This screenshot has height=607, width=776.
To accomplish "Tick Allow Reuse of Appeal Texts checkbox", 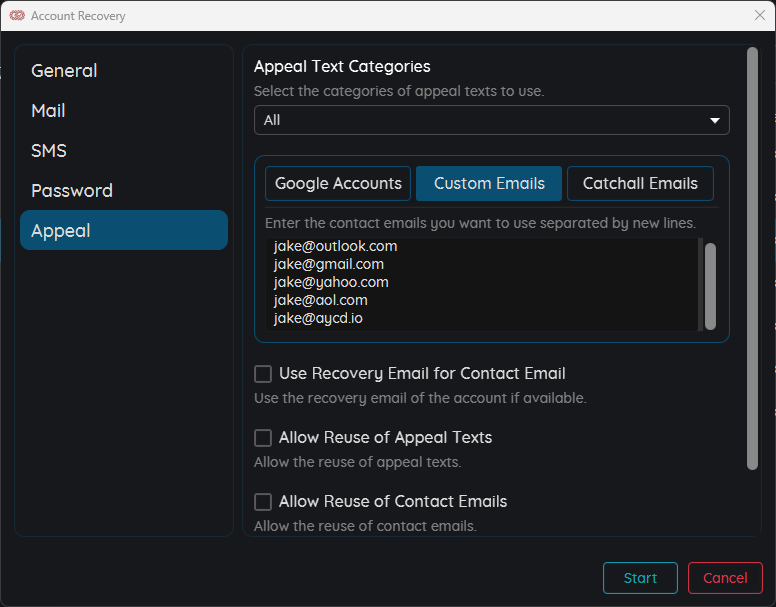I will coord(263,438).
